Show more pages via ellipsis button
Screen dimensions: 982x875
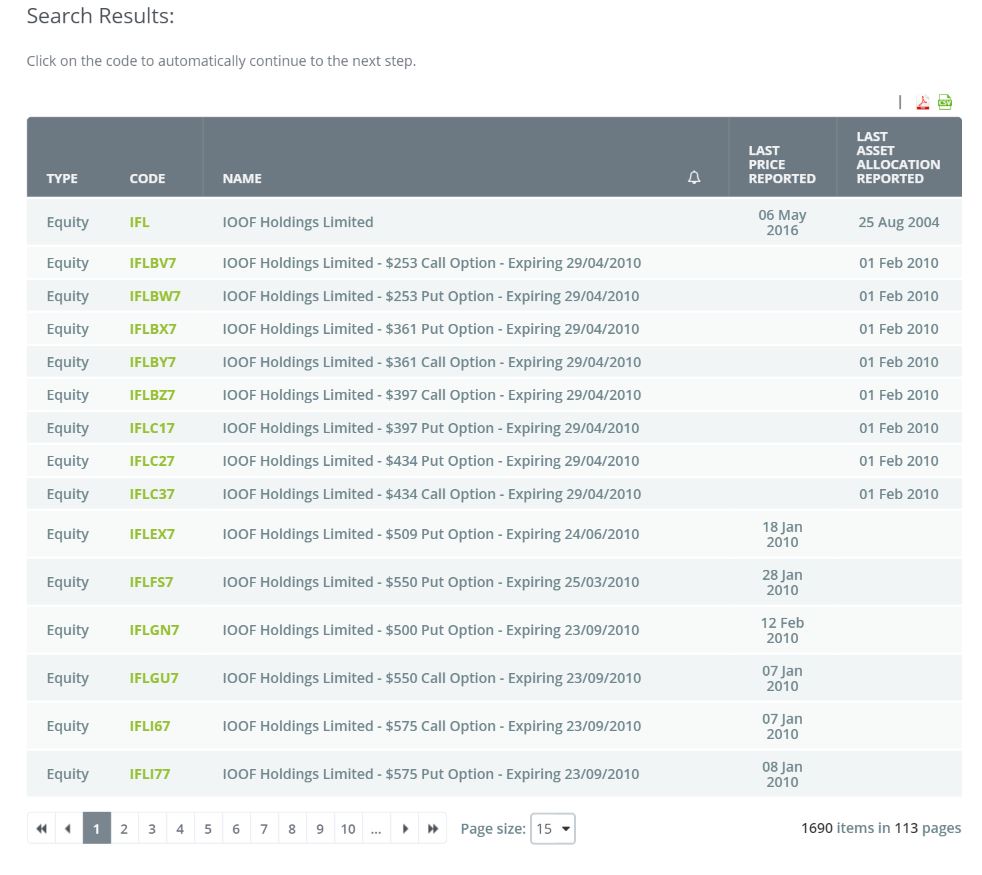376,829
